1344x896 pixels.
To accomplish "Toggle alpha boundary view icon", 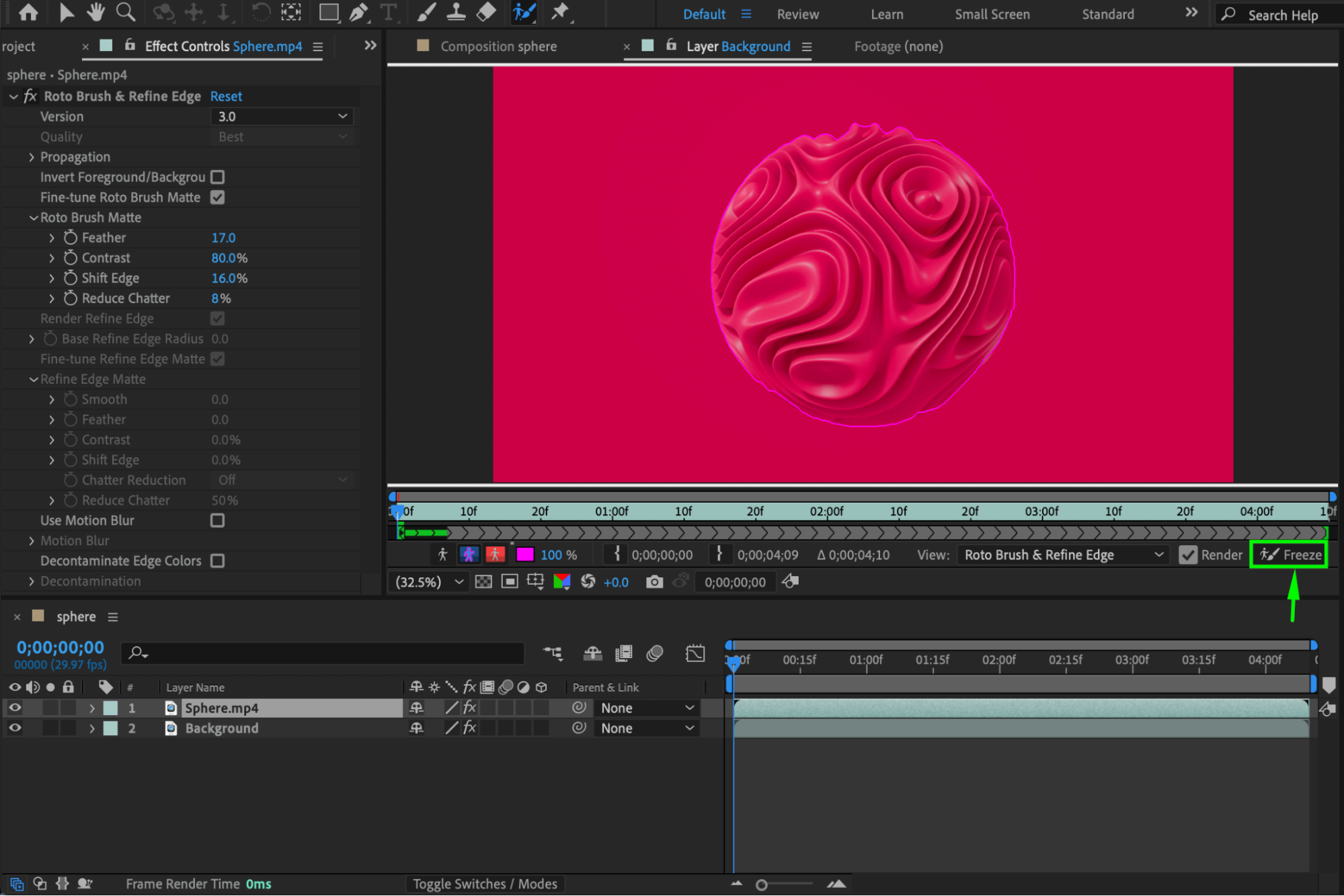I will coord(469,555).
